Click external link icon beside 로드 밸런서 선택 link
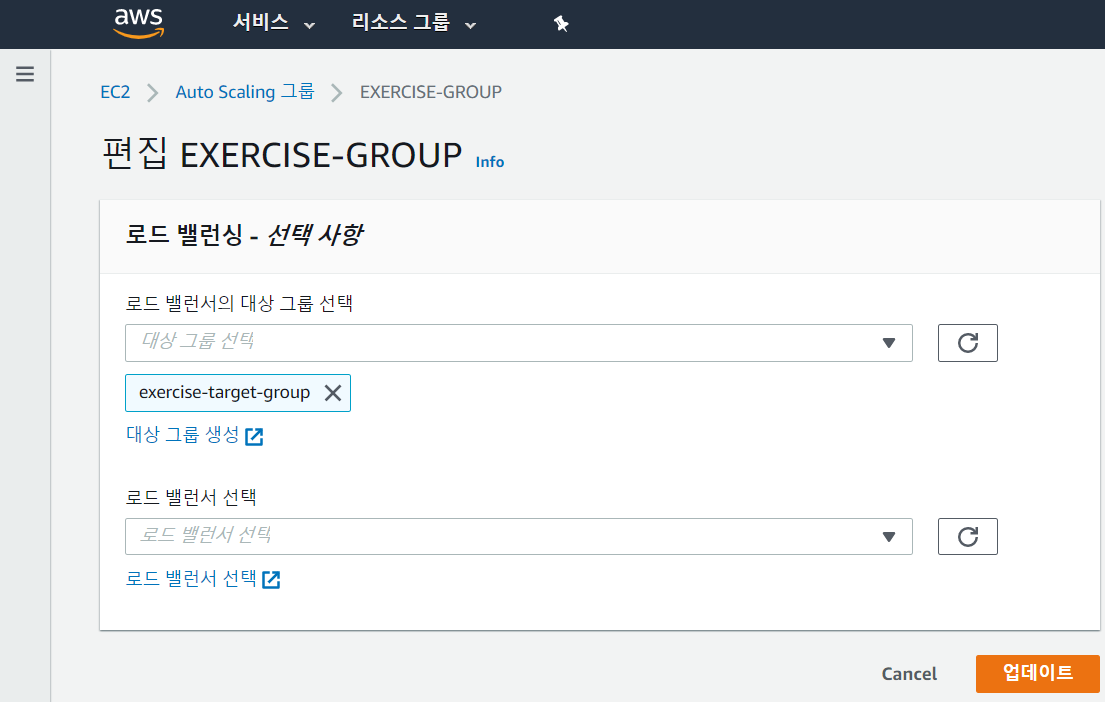Screen dimensions: 1105x702 tap(271, 579)
